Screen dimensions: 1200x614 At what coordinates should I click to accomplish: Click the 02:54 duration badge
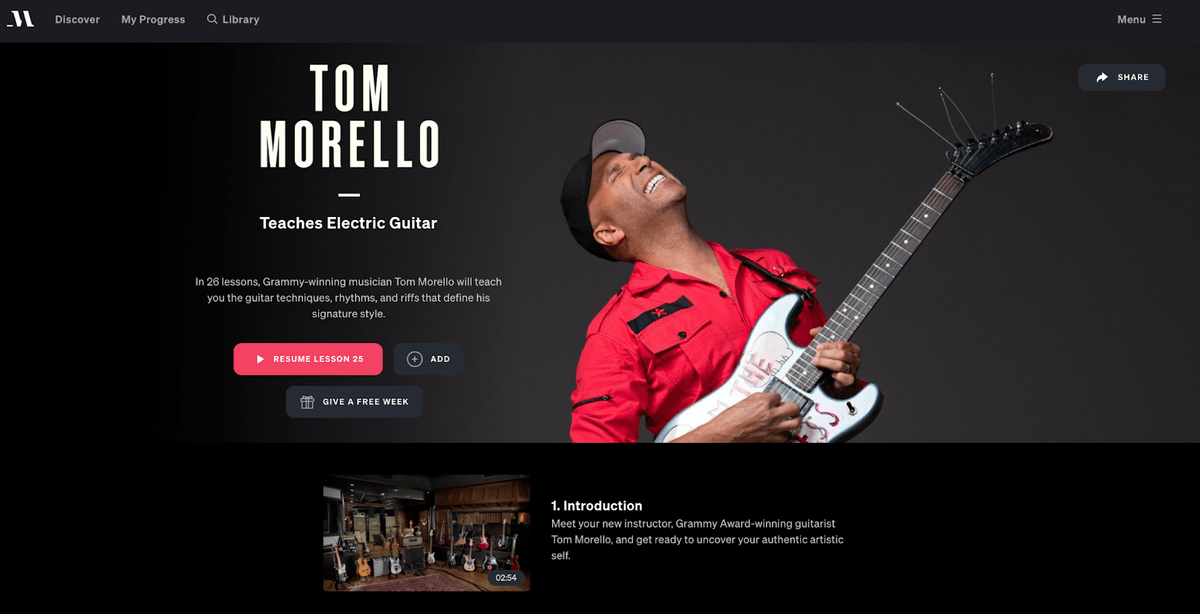[506, 577]
